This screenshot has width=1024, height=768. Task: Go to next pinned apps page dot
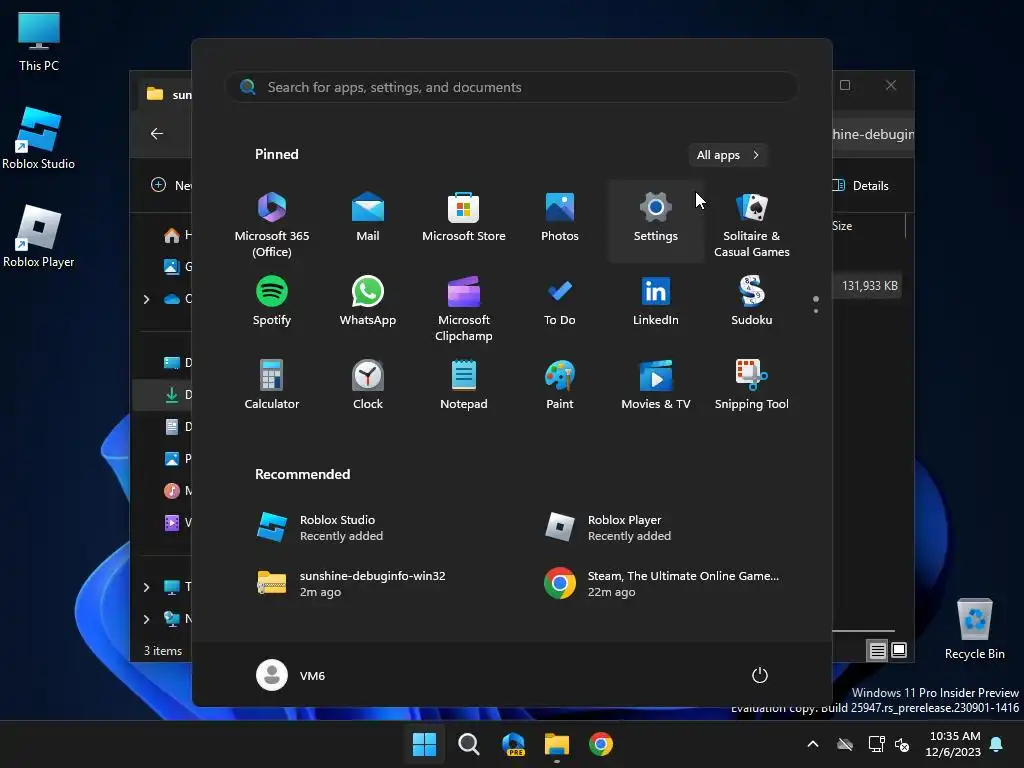click(816, 311)
